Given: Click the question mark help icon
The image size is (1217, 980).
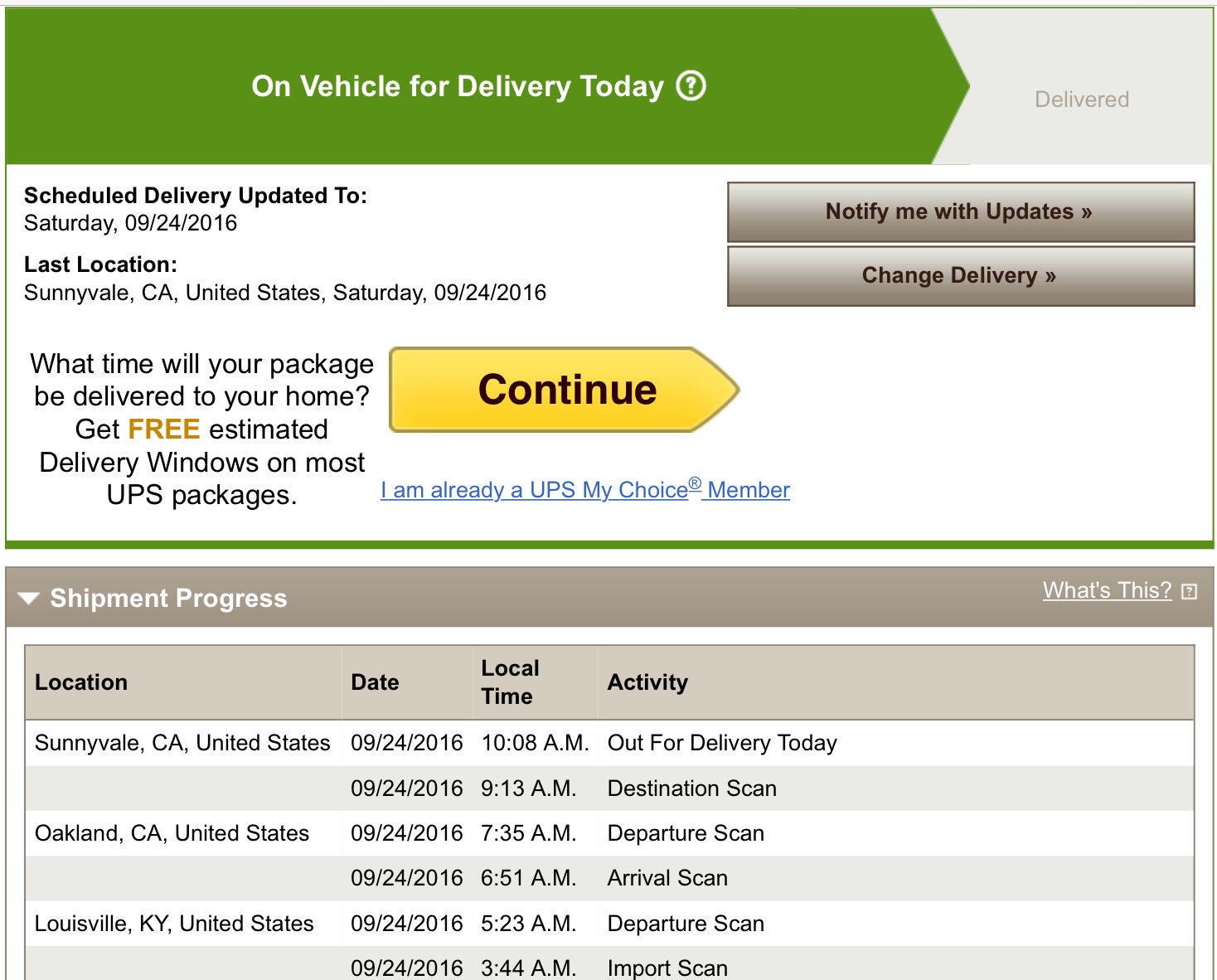Looking at the screenshot, I should click(x=691, y=85).
